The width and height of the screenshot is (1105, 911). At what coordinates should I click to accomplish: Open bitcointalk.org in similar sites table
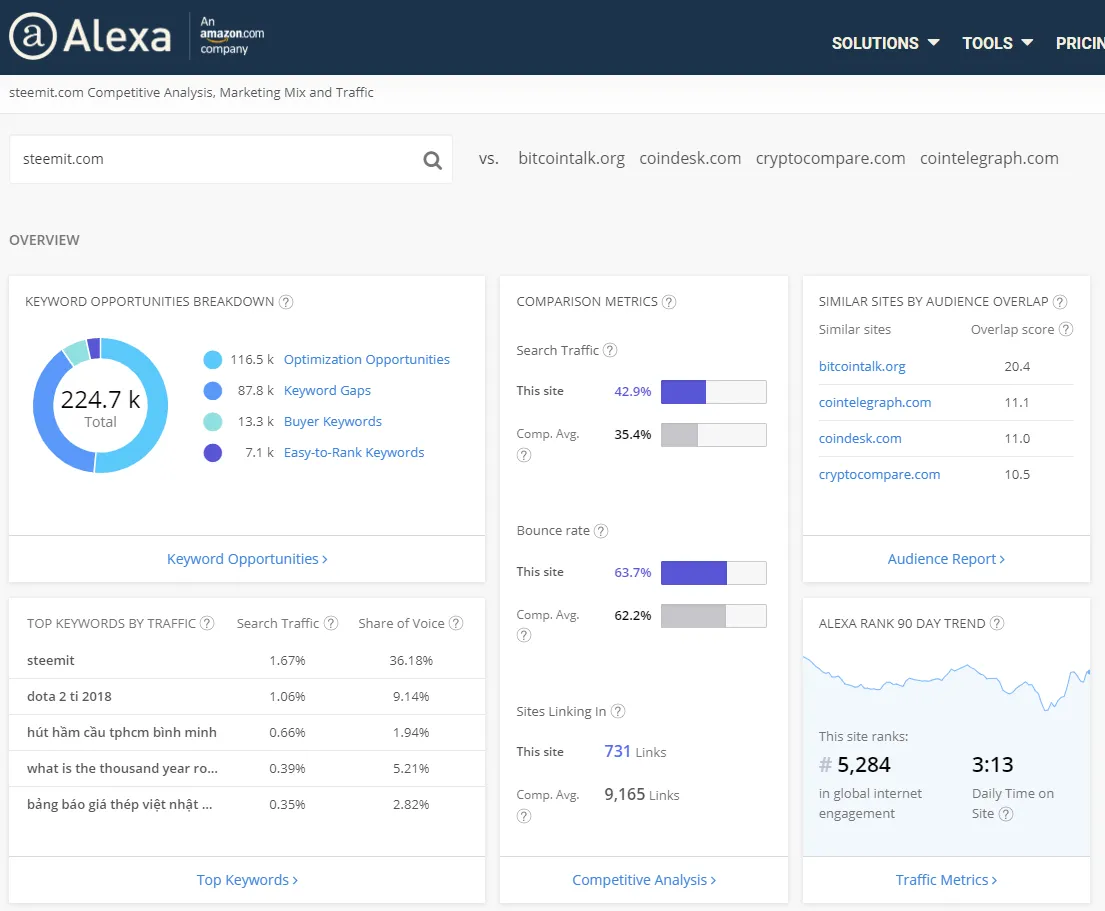coord(862,366)
